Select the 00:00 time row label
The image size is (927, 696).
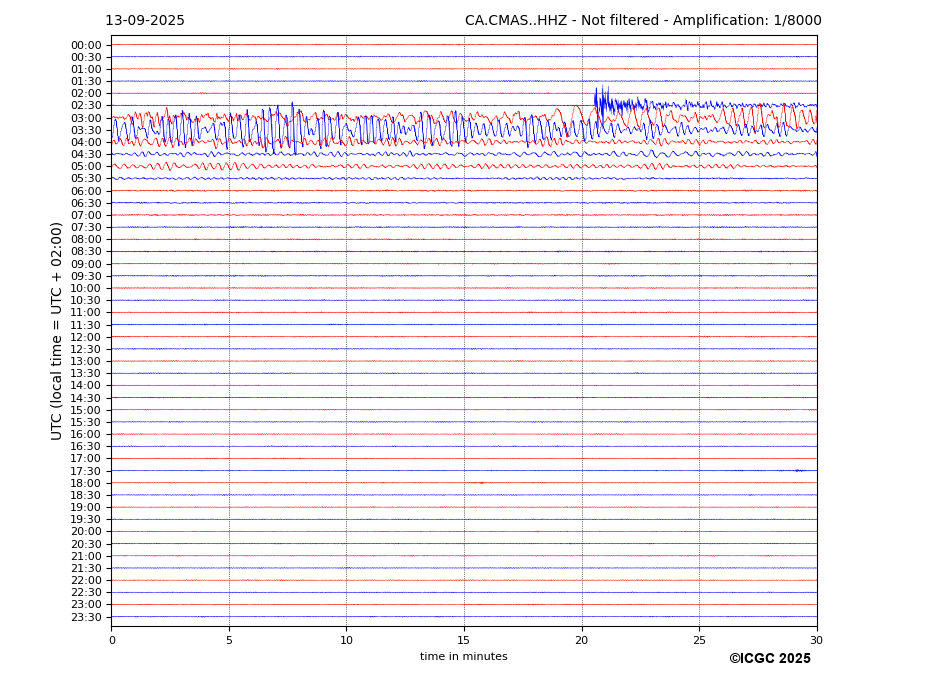pos(86,46)
